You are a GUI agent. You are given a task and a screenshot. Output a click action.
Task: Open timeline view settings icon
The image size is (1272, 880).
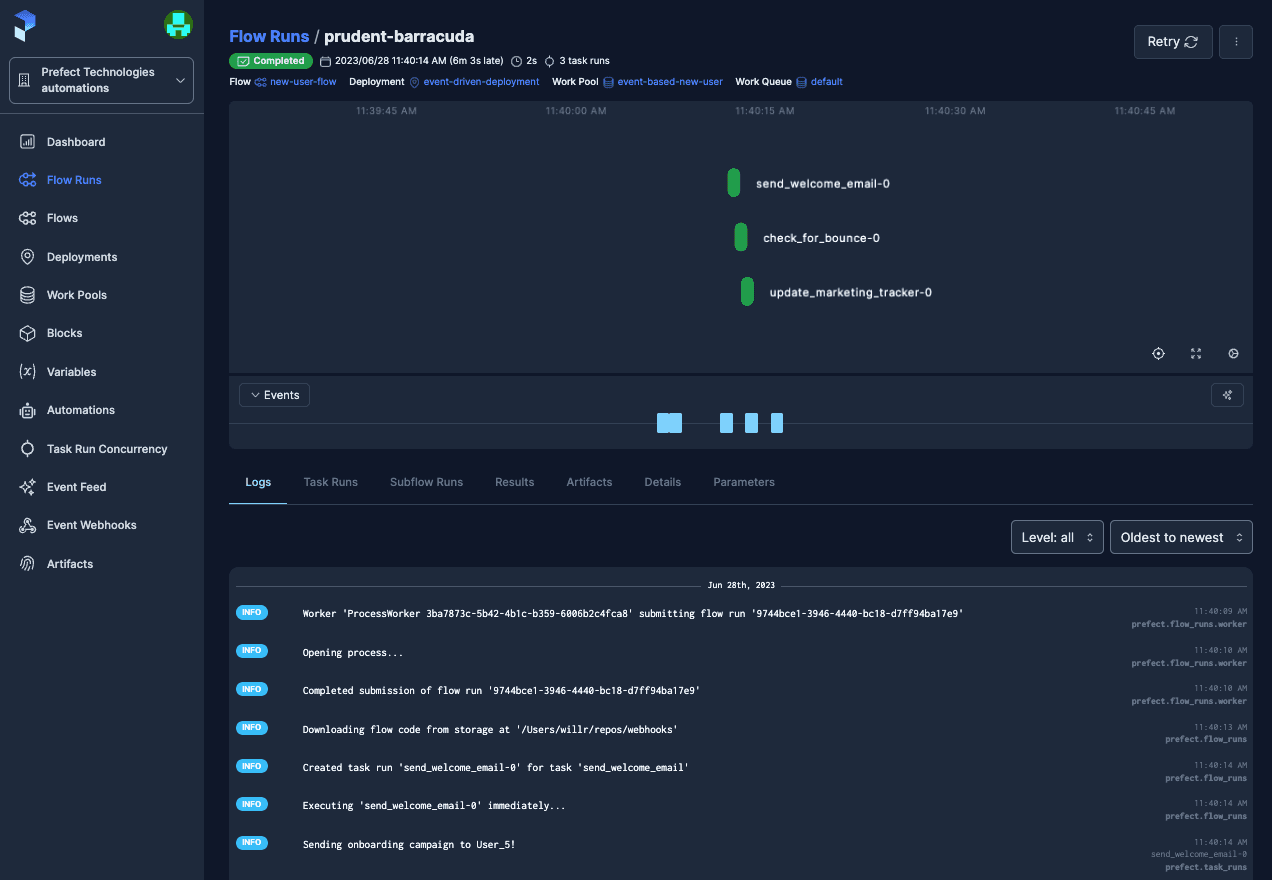1233,354
